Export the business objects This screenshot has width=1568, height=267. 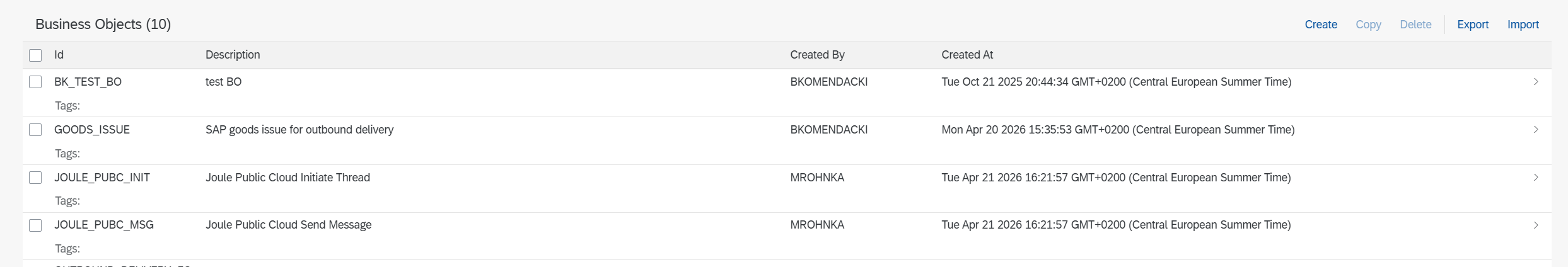click(1473, 25)
